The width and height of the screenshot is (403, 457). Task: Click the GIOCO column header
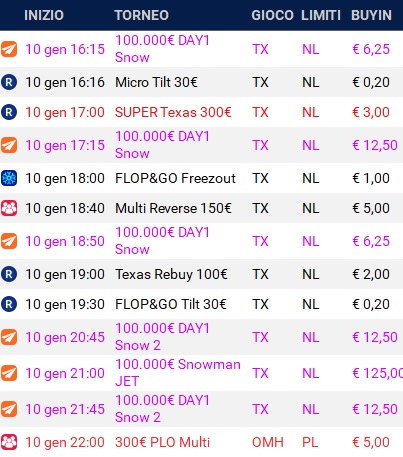point(272,15)
